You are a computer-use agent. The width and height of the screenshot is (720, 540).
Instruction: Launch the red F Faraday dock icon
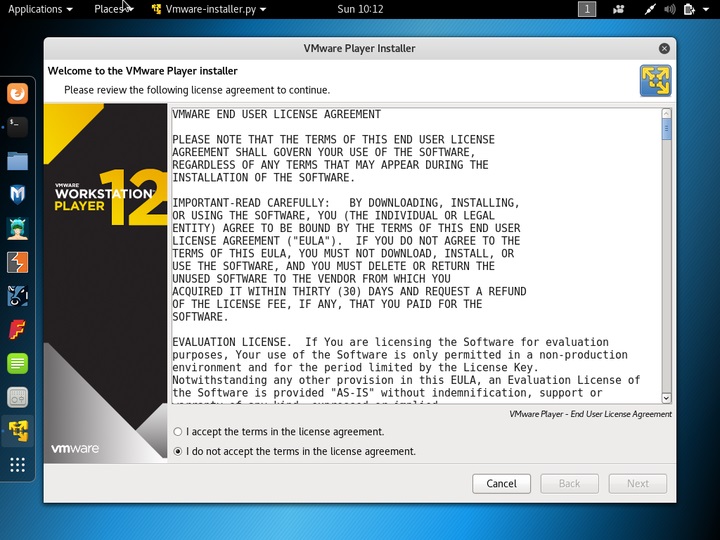[17, 330]
